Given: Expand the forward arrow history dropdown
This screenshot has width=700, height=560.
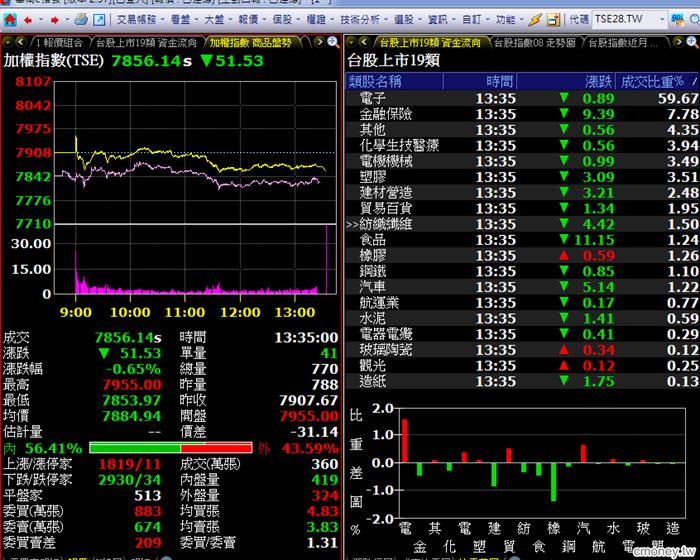Looking at the screenshot, I should click(x=67, y=20).
